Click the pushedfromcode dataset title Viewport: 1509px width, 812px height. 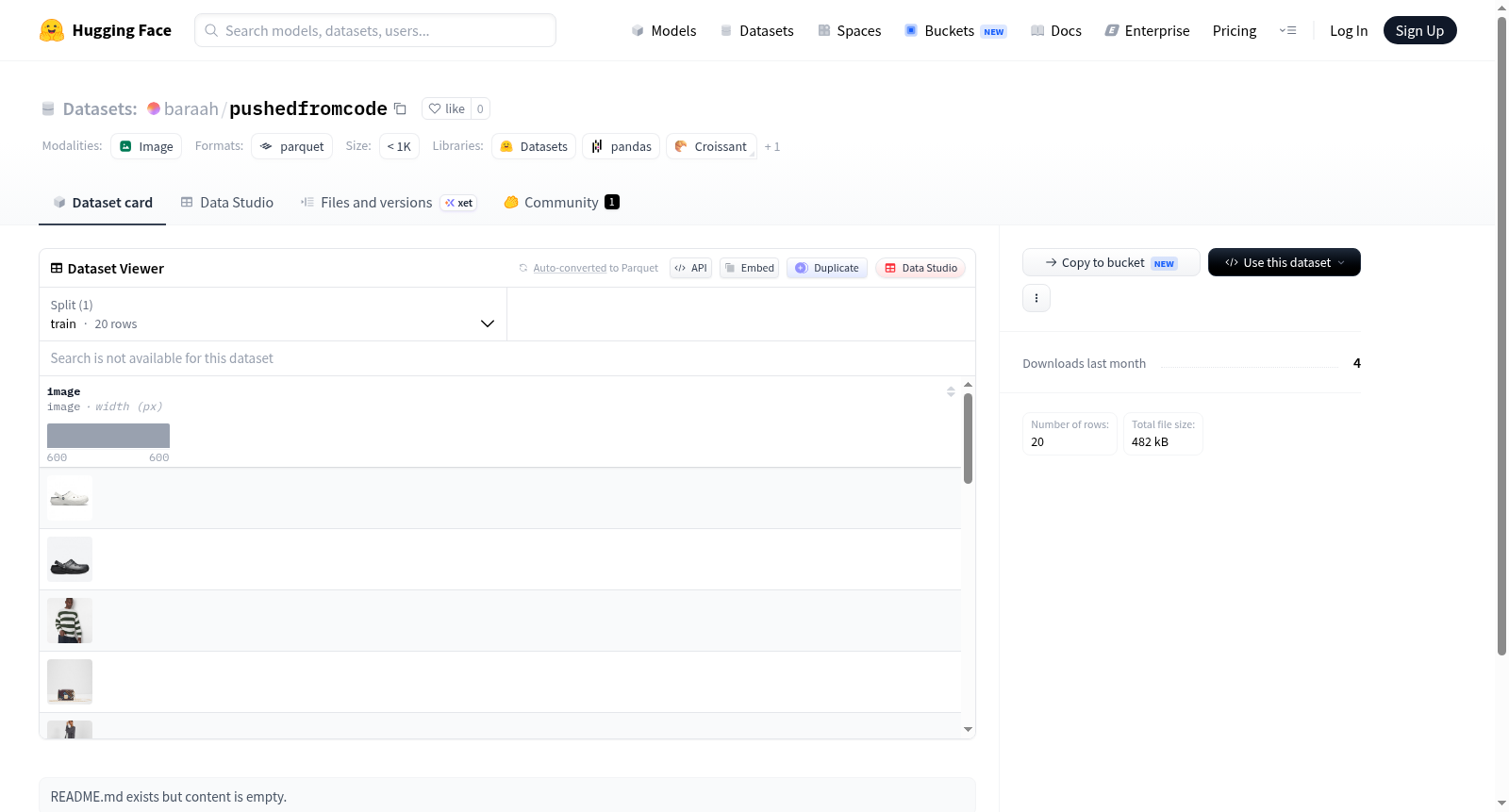click(307, 108)
